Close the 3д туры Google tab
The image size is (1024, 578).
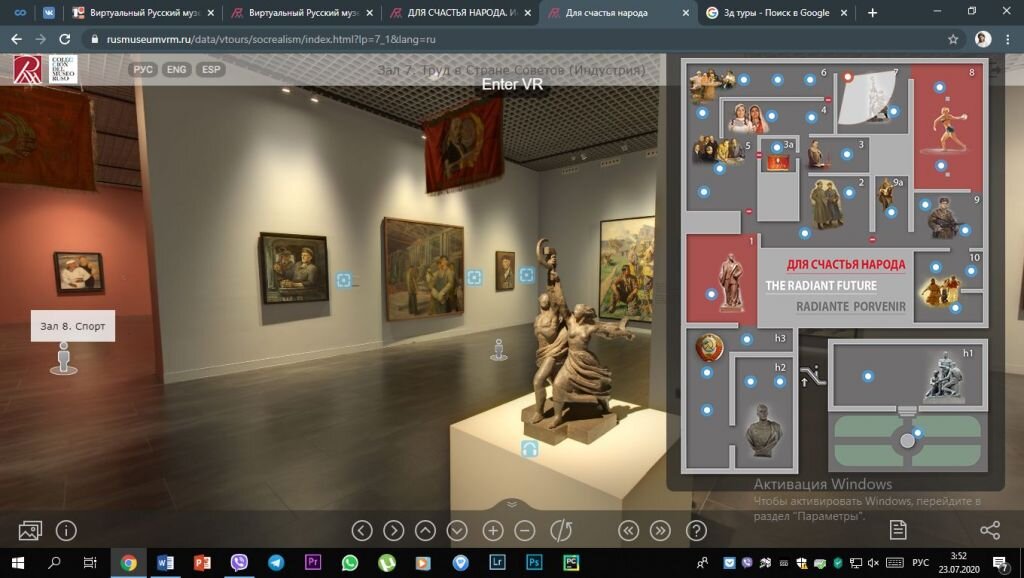point(844,12)
